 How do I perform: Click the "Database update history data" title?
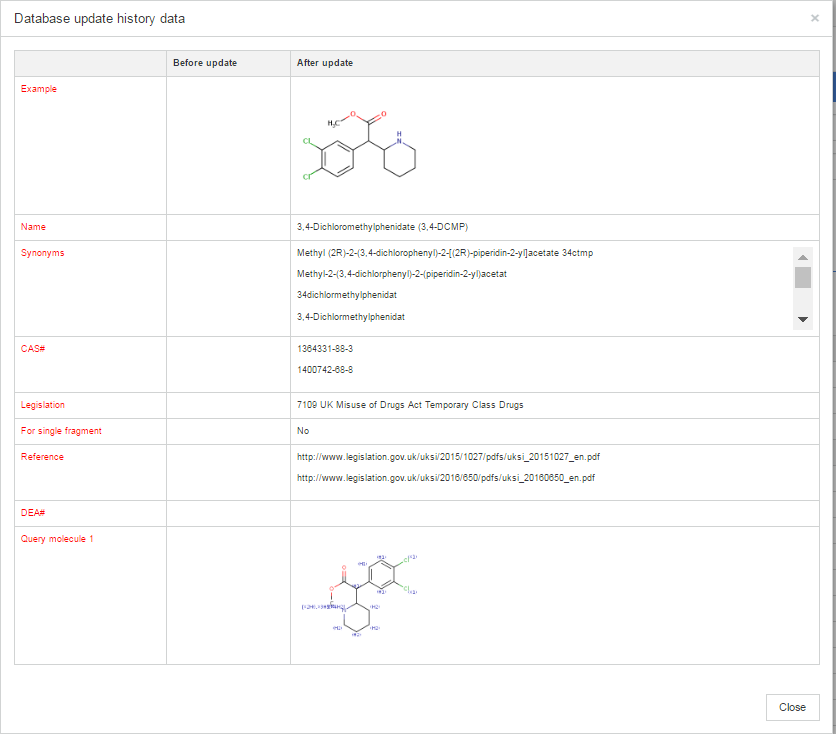click(x=99, y=19)
